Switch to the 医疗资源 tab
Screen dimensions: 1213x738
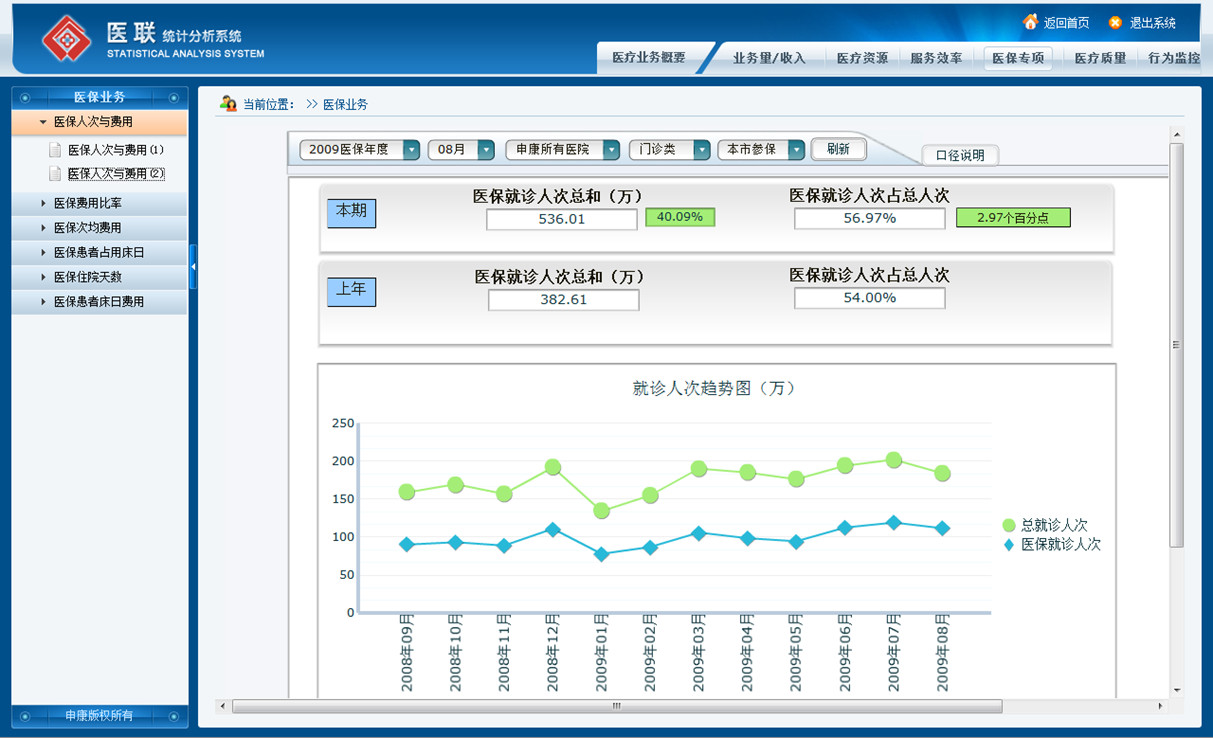tap(862, 58)
